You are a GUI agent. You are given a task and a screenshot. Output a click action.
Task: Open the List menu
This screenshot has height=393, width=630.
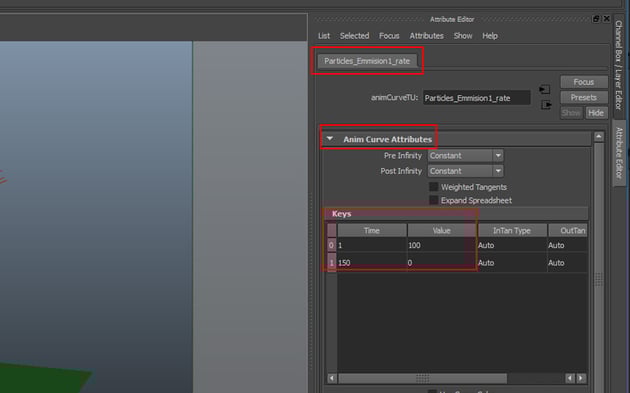324,36
